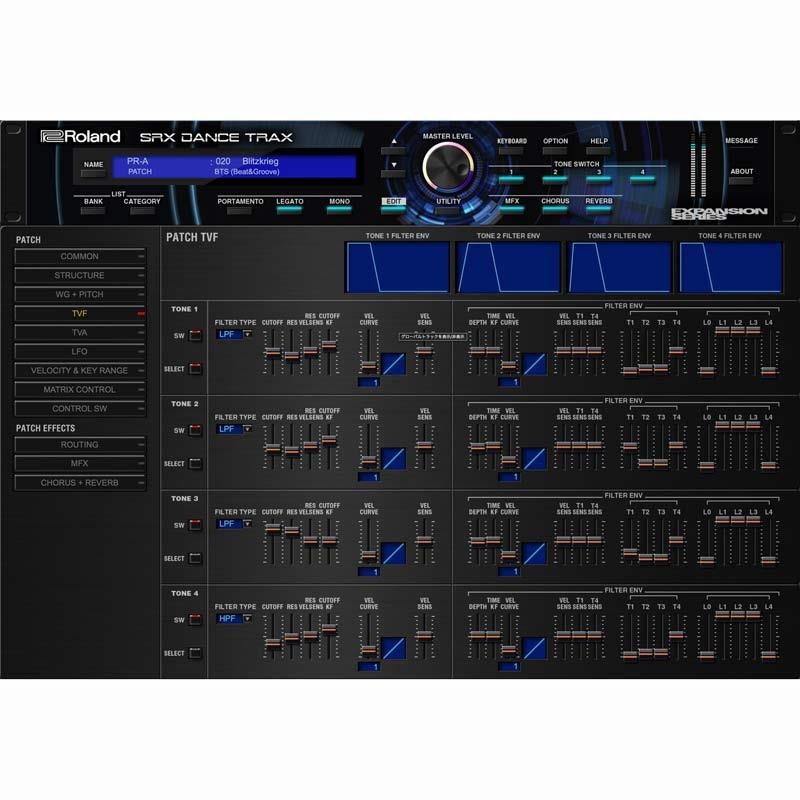Image resolution: width=800 pixels, height=800 pixels.
Task: Toggle Tone 4 SW switch
Action: pyautogui.click(x=195, y=620)
